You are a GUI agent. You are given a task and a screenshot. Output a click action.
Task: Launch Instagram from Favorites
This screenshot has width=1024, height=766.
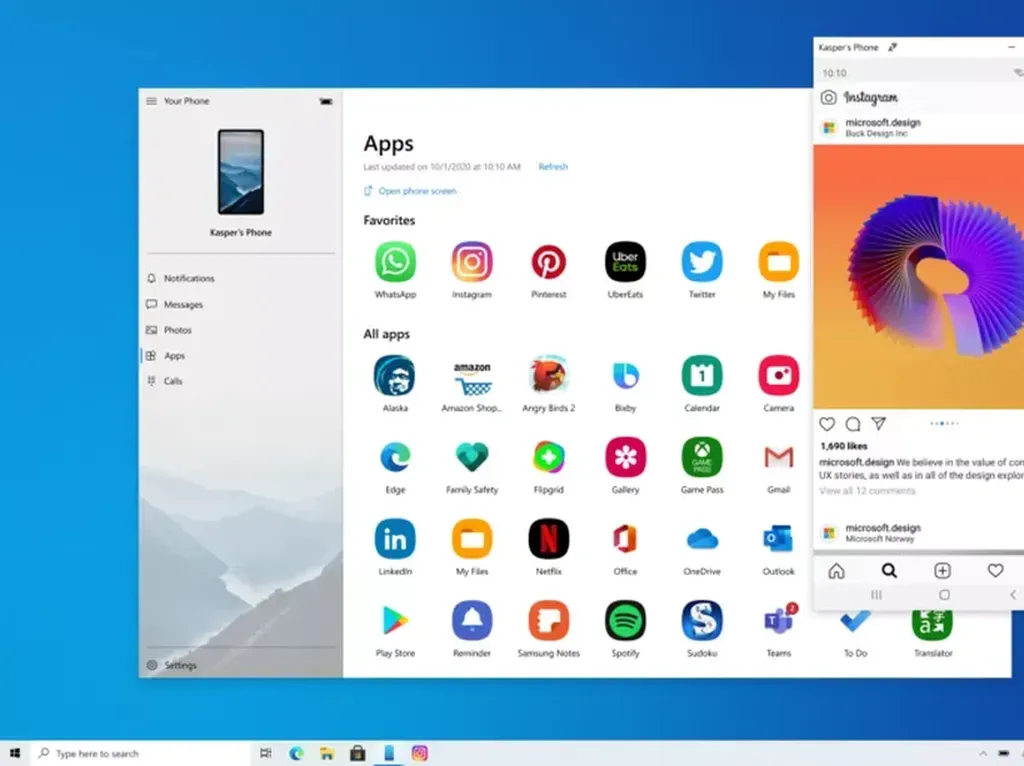coord(472,262)
